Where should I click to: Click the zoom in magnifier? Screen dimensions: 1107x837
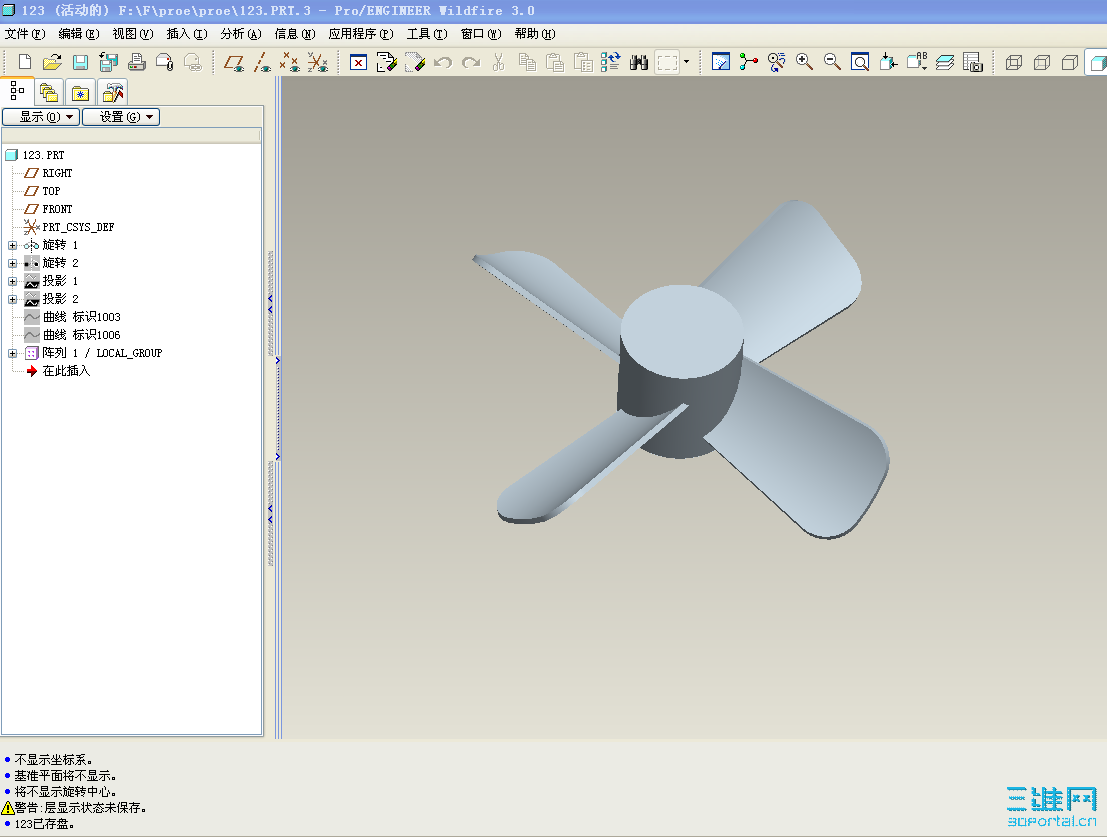point(804,62)
